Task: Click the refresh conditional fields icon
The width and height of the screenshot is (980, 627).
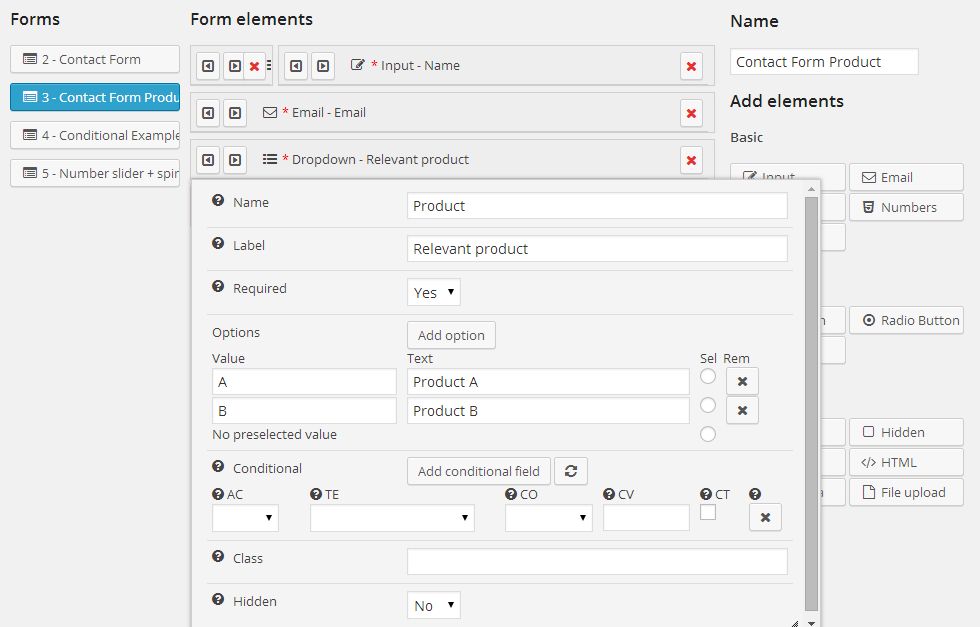Action: (571, 471)
